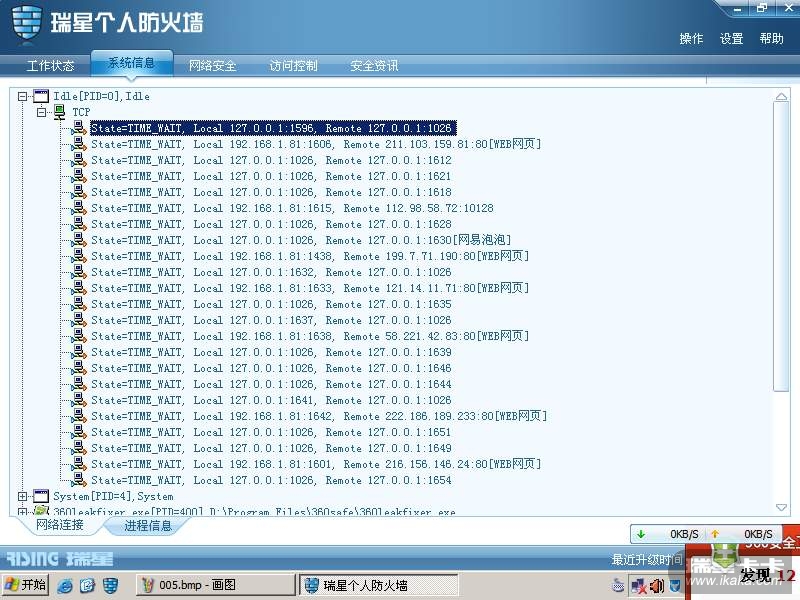Click the network computers tray icon

coord(639,586)
